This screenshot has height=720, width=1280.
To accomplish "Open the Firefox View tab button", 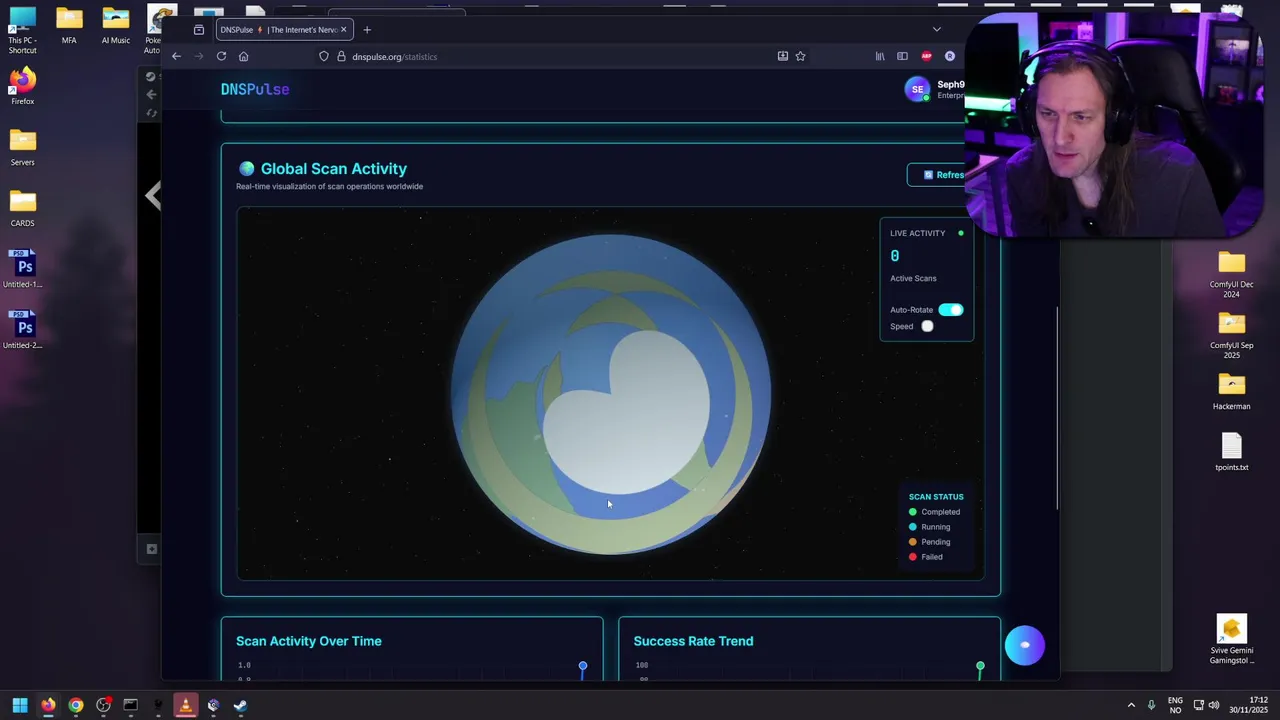I will (x=199, y=29).
